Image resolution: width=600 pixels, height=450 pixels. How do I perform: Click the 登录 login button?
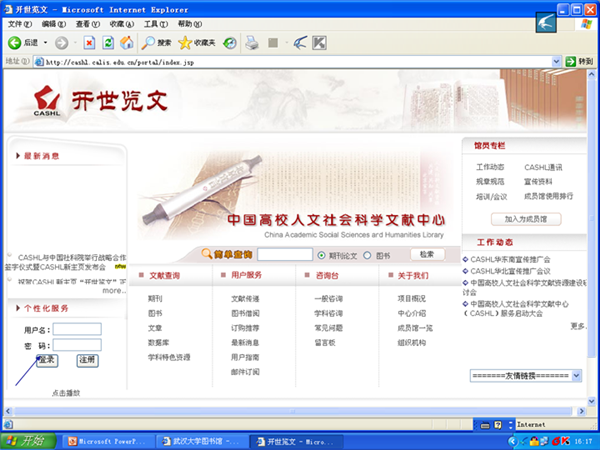47,360
